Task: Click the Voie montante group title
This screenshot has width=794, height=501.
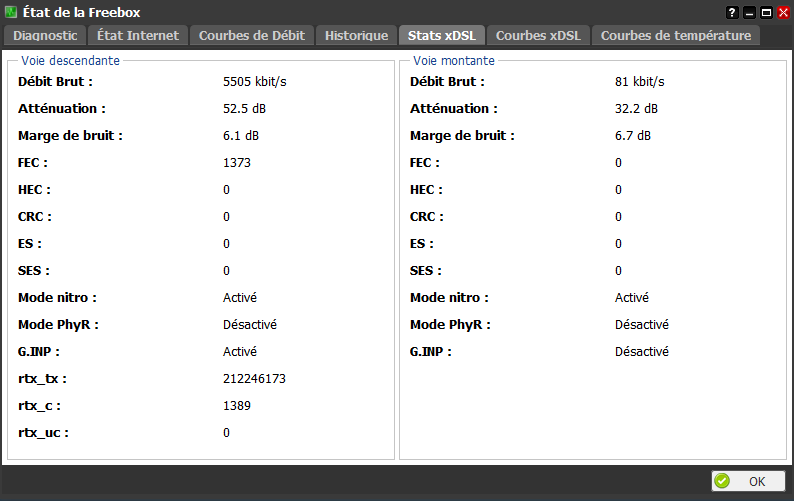Action: (x=454, y=61)
